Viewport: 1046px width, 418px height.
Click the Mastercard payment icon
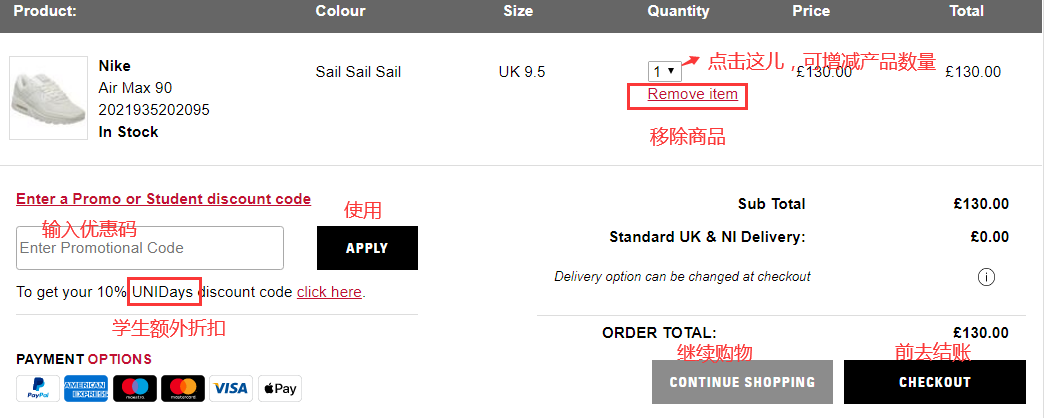point(183,389)
